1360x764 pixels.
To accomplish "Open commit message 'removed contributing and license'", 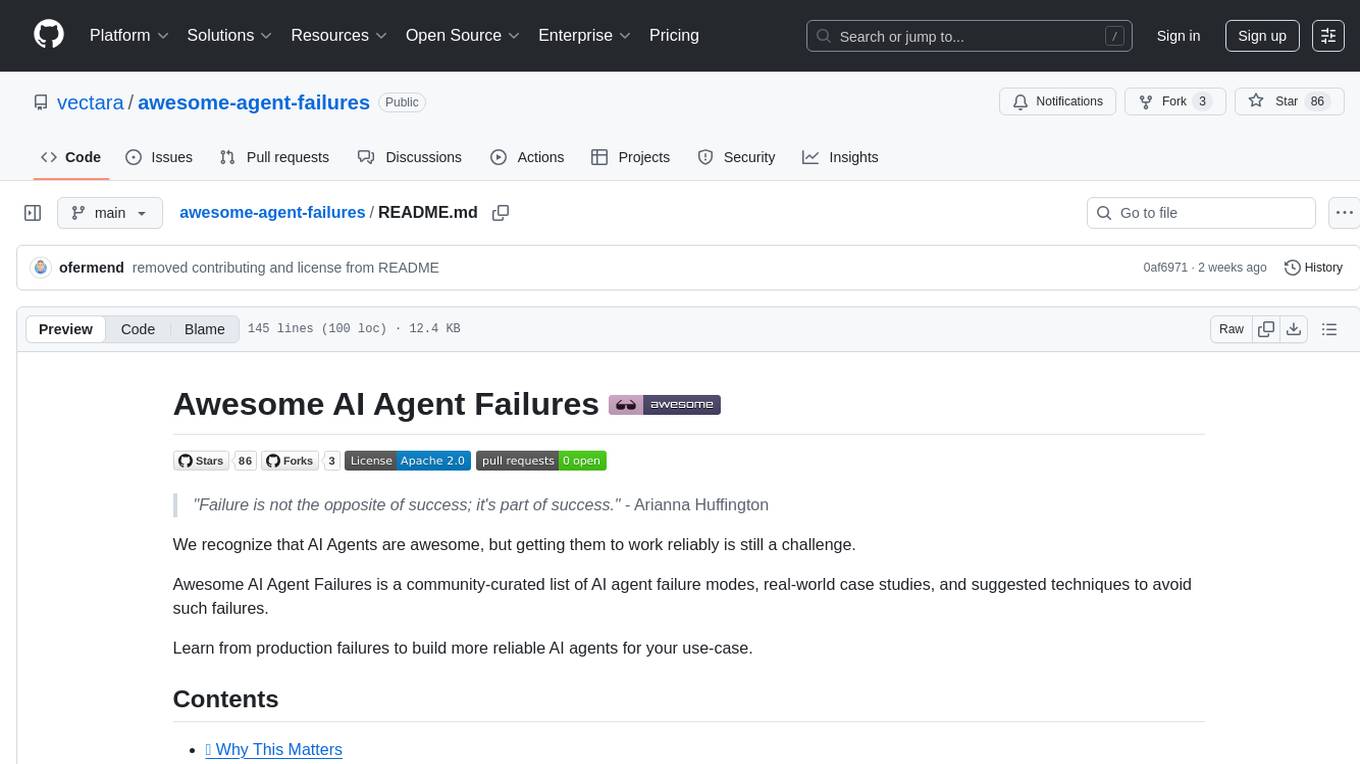I will coord(286,267).
